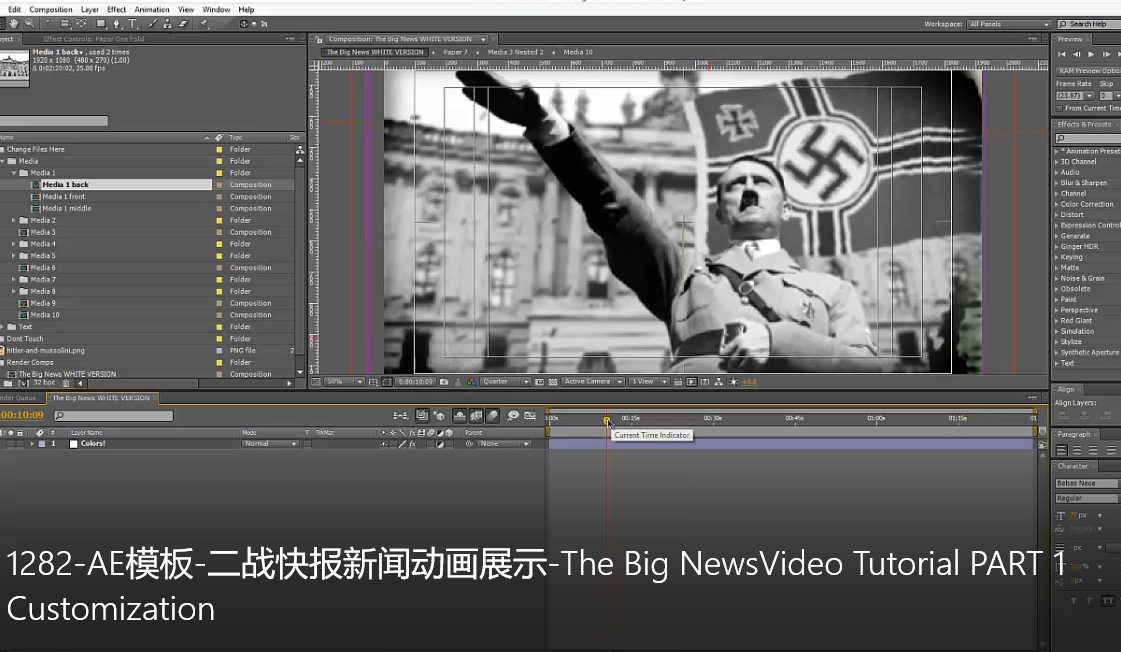Open the magnification 50% dropdown

[x=345, y=382]
